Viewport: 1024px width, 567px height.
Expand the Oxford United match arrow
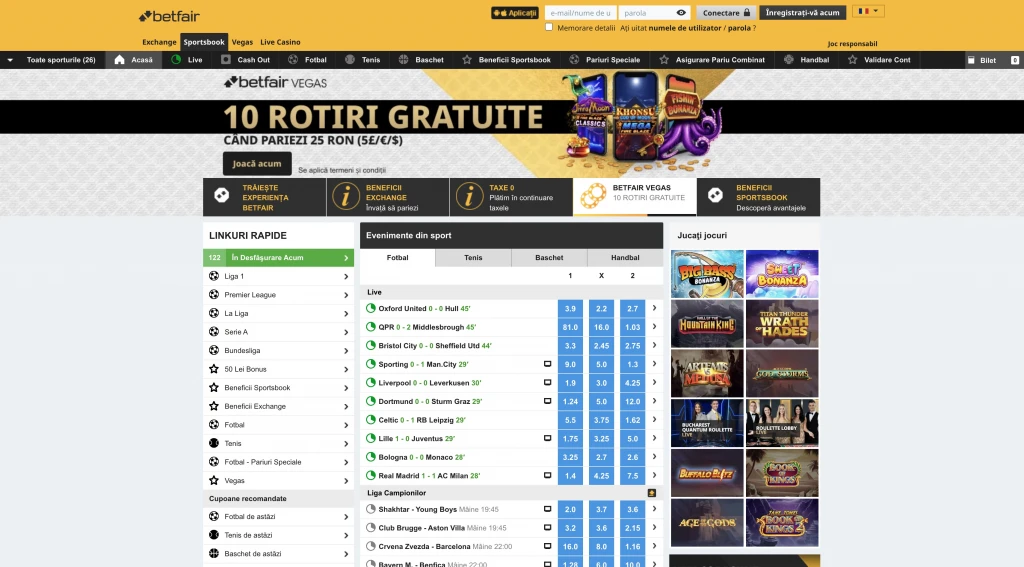654,309
